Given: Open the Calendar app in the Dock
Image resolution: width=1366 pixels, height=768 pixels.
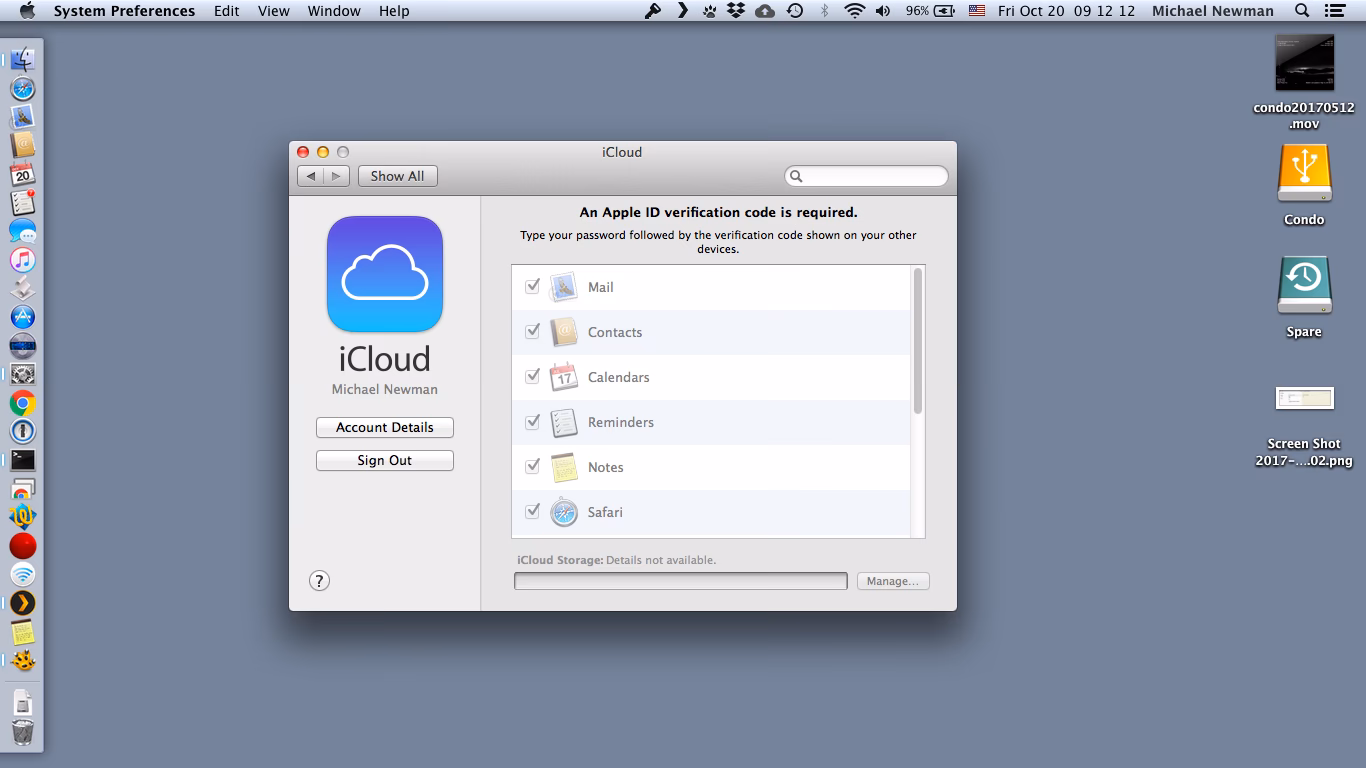Looking at the screenshot, I should coord(22,174).
